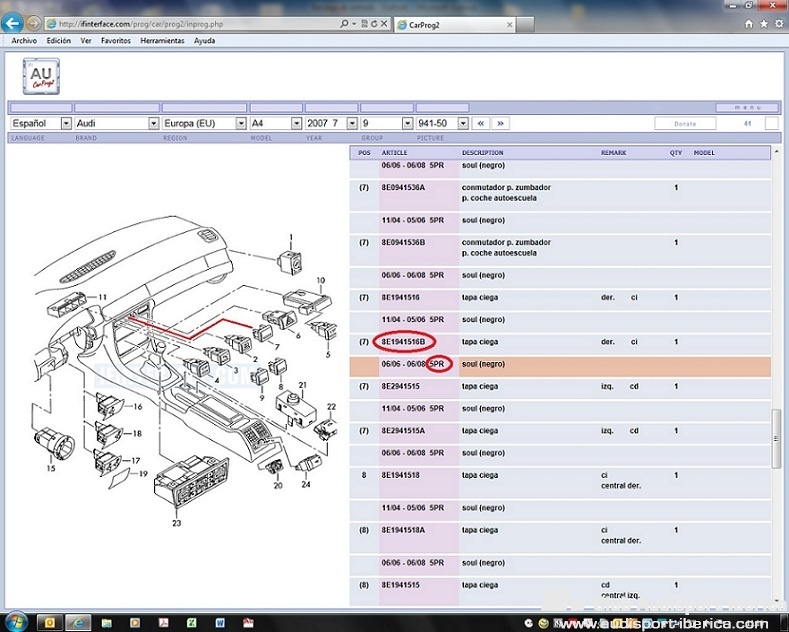Expand the picture 941-50 dropdown

tap(463, 123)
